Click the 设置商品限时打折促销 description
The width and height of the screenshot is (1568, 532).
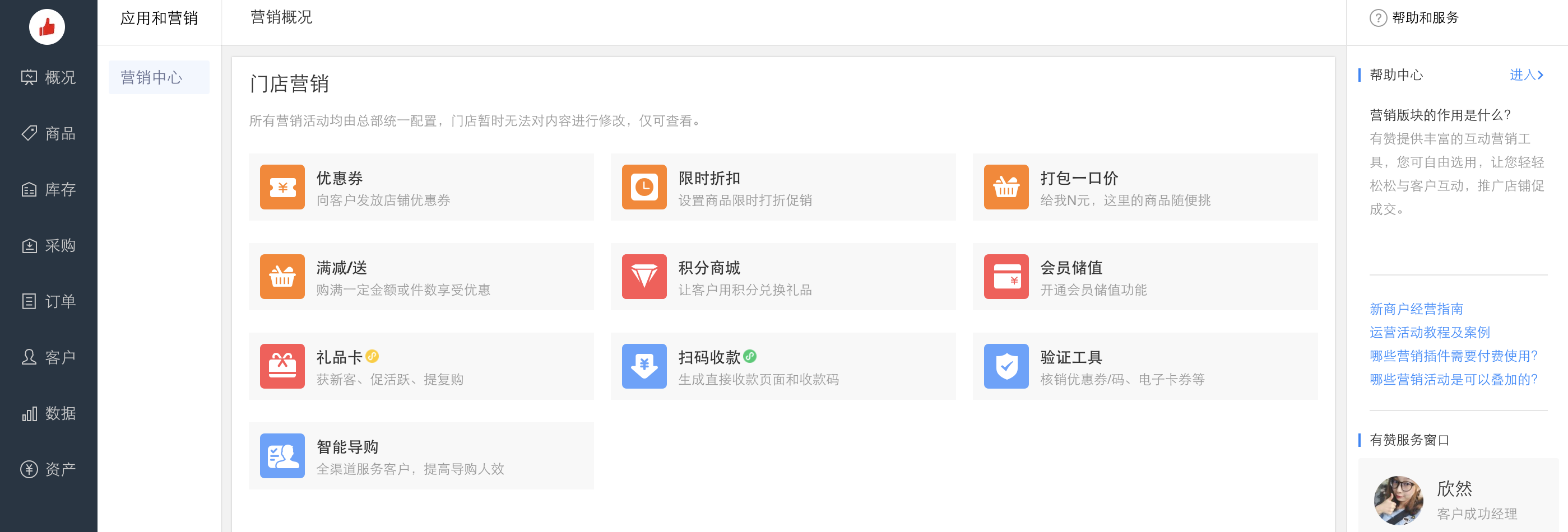point(745,200)
